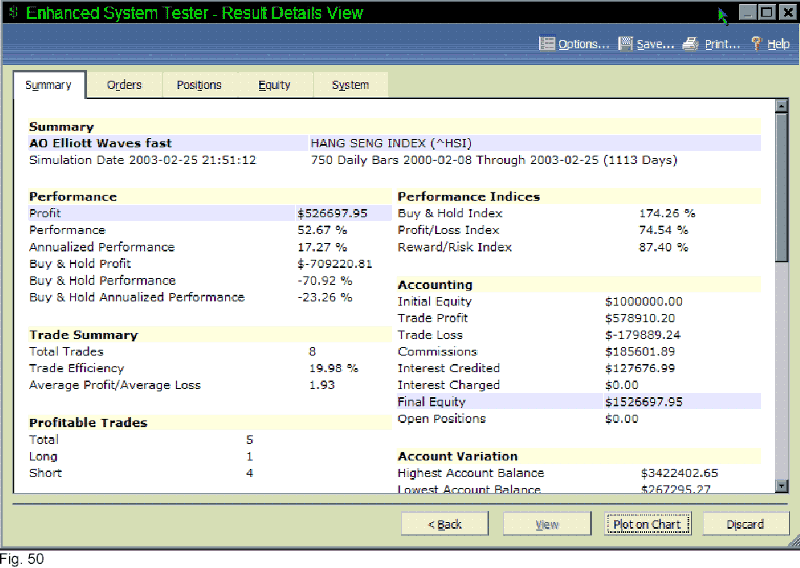Minimize the Result Details View window

point(747,12)
